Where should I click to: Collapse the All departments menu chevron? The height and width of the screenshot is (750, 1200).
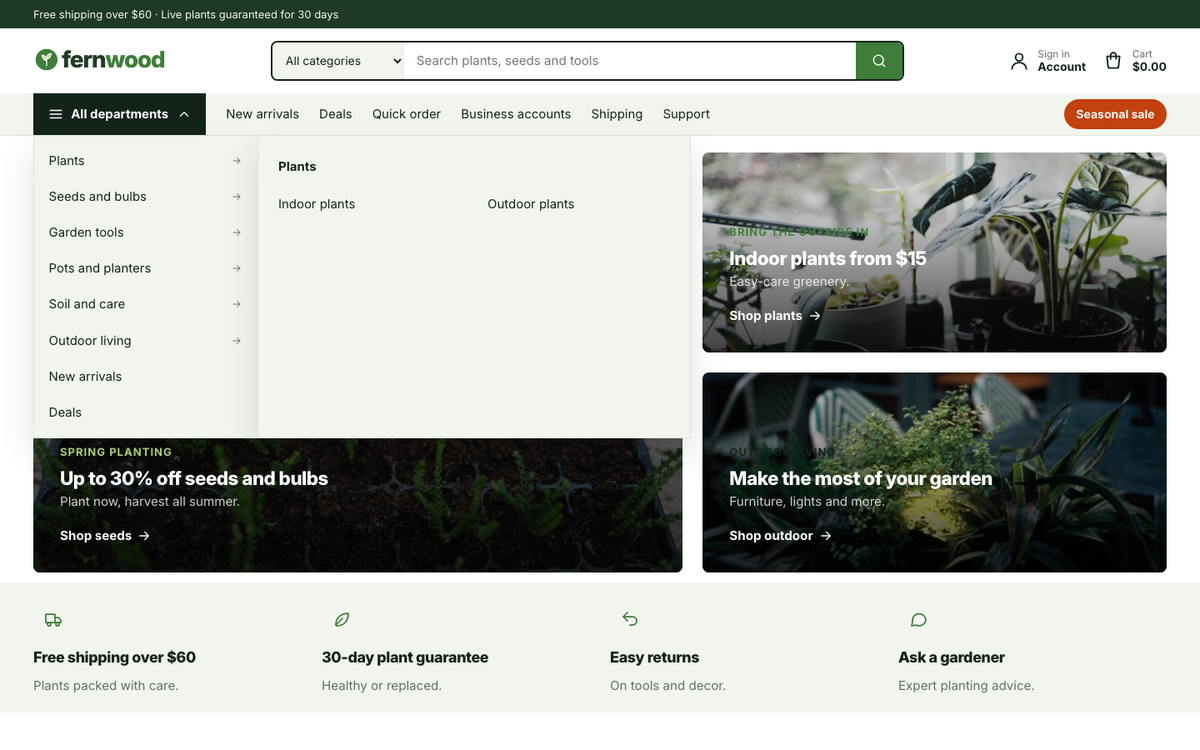184,114
